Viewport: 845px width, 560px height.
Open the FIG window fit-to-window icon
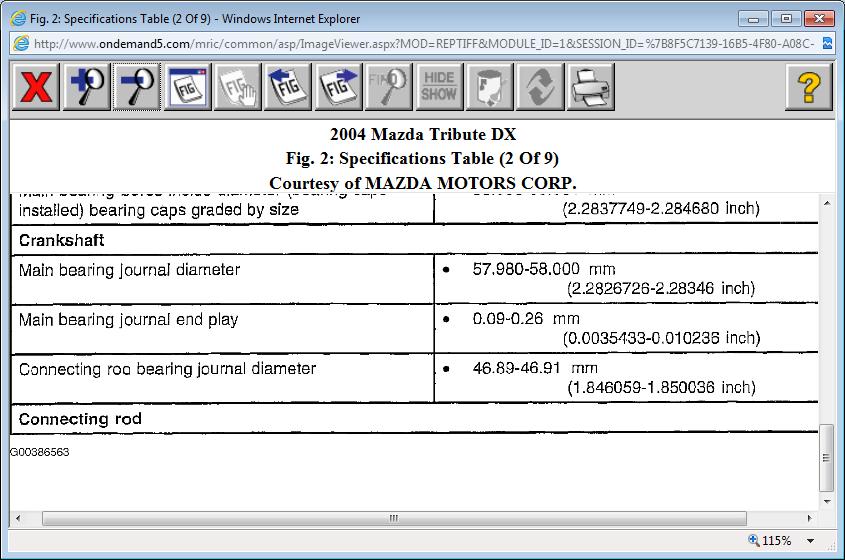point(187,87)
